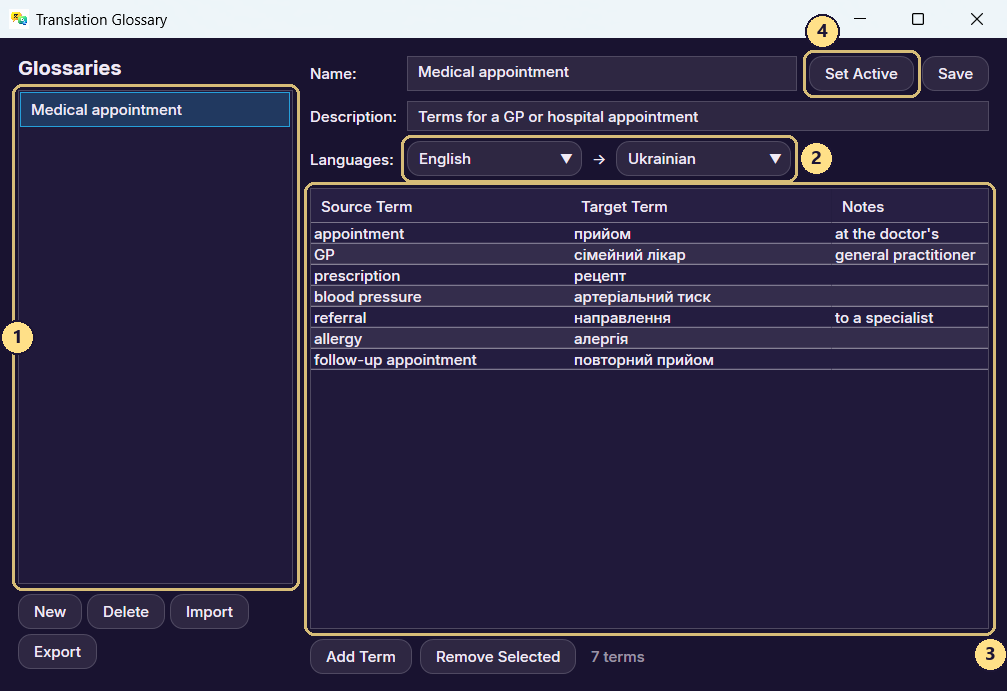The height and width of the screenshot is (691, 1007).
Task: Click the target term 'артеріальний тиск' cell
Action: coord(701,297)
